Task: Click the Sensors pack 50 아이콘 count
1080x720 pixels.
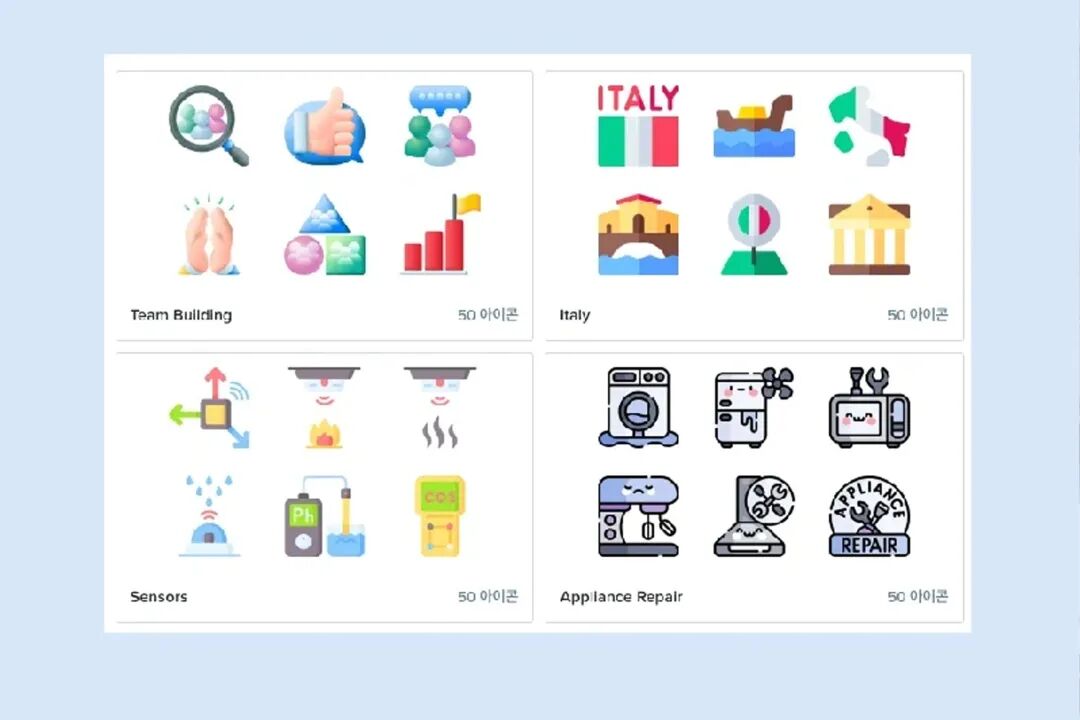Action: coord(488,597)
